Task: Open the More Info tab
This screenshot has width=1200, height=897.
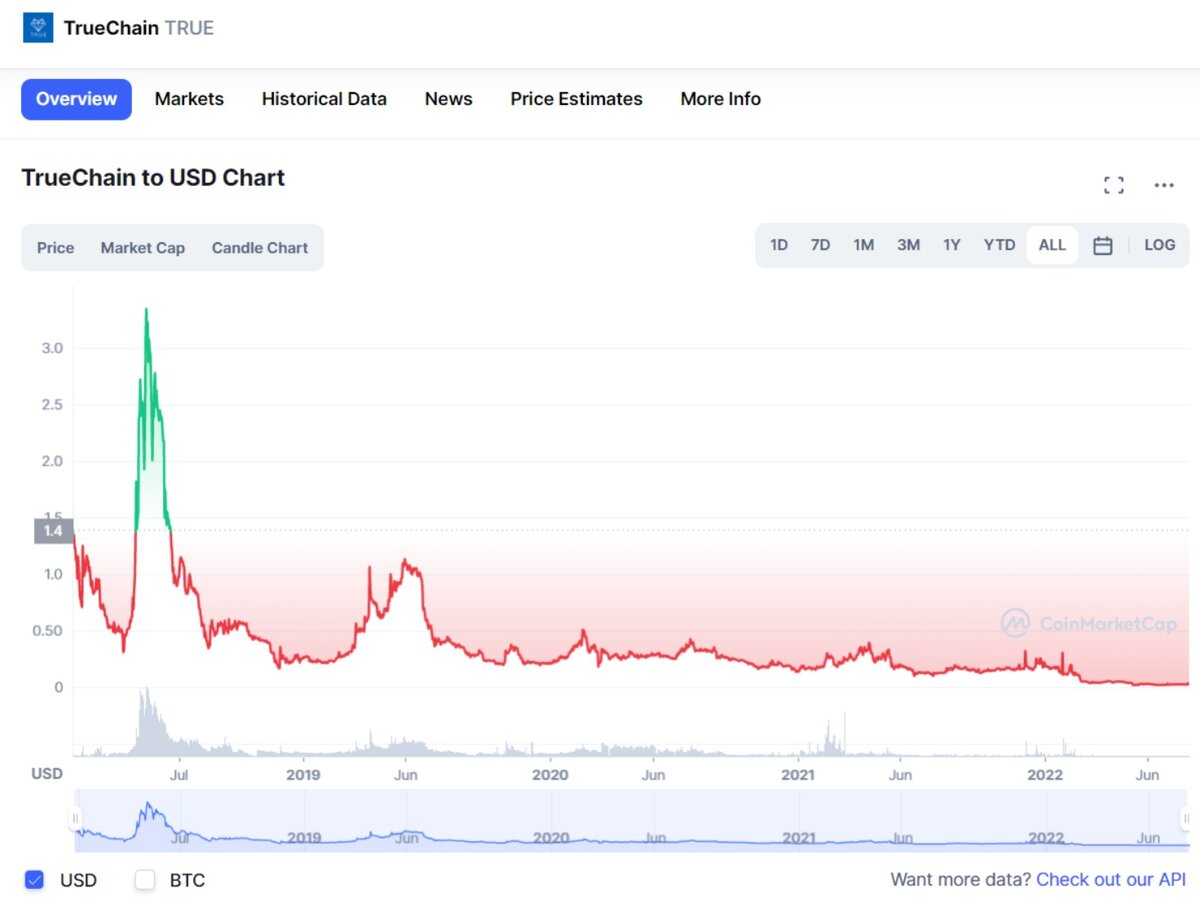Action: 720,99
